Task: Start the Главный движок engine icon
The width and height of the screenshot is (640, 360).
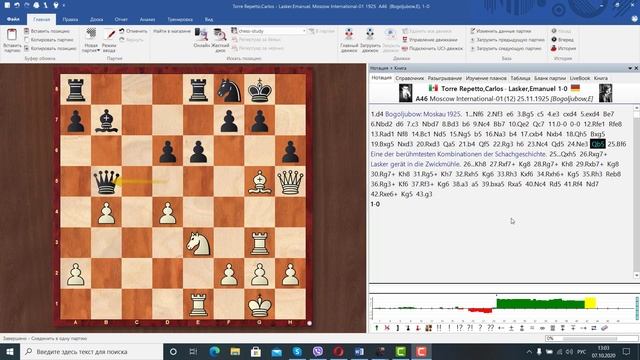Action: click(x=349, y=35)
